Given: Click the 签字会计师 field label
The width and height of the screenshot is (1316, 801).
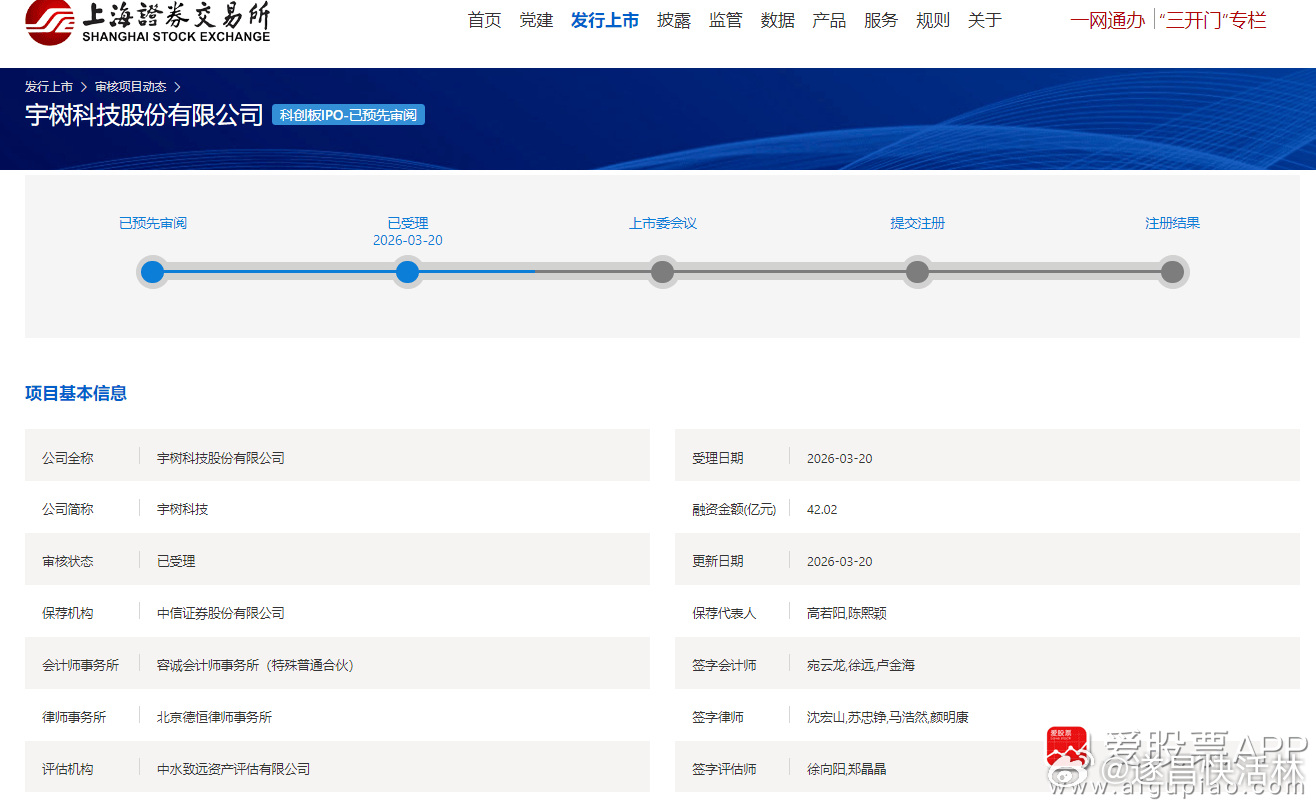Looking at the screenshot, I should click(724, 665).
